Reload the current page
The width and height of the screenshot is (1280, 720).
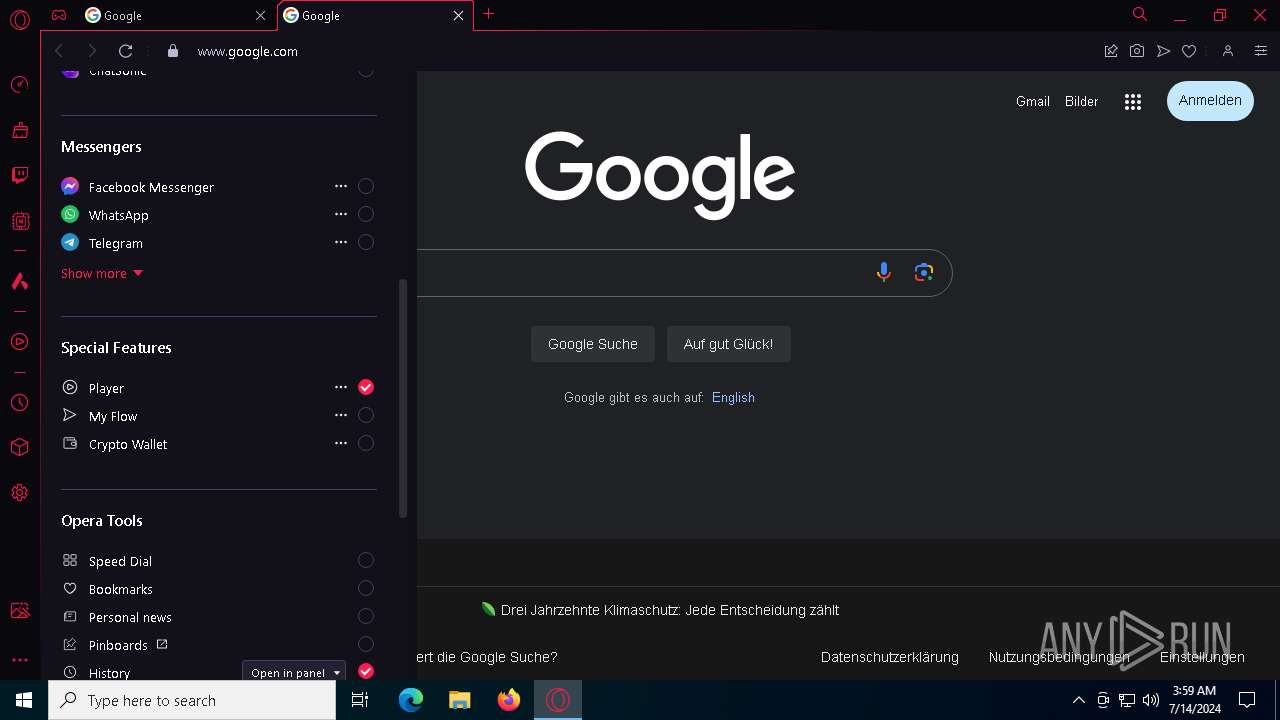(x=125, y=51)
